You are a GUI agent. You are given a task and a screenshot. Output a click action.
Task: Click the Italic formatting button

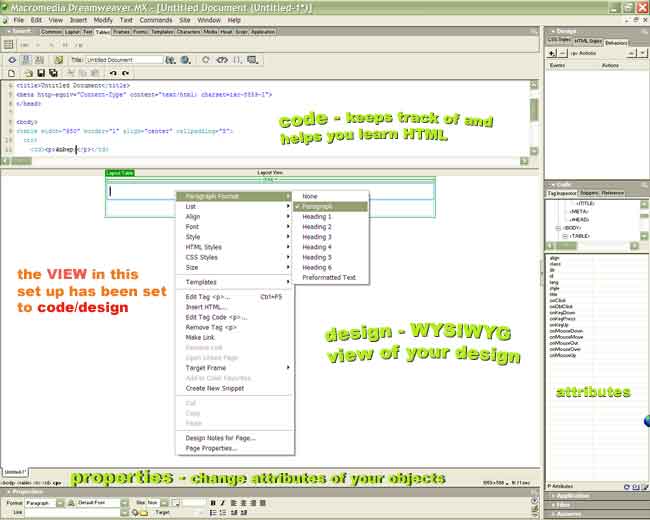(x=222, y=502)
